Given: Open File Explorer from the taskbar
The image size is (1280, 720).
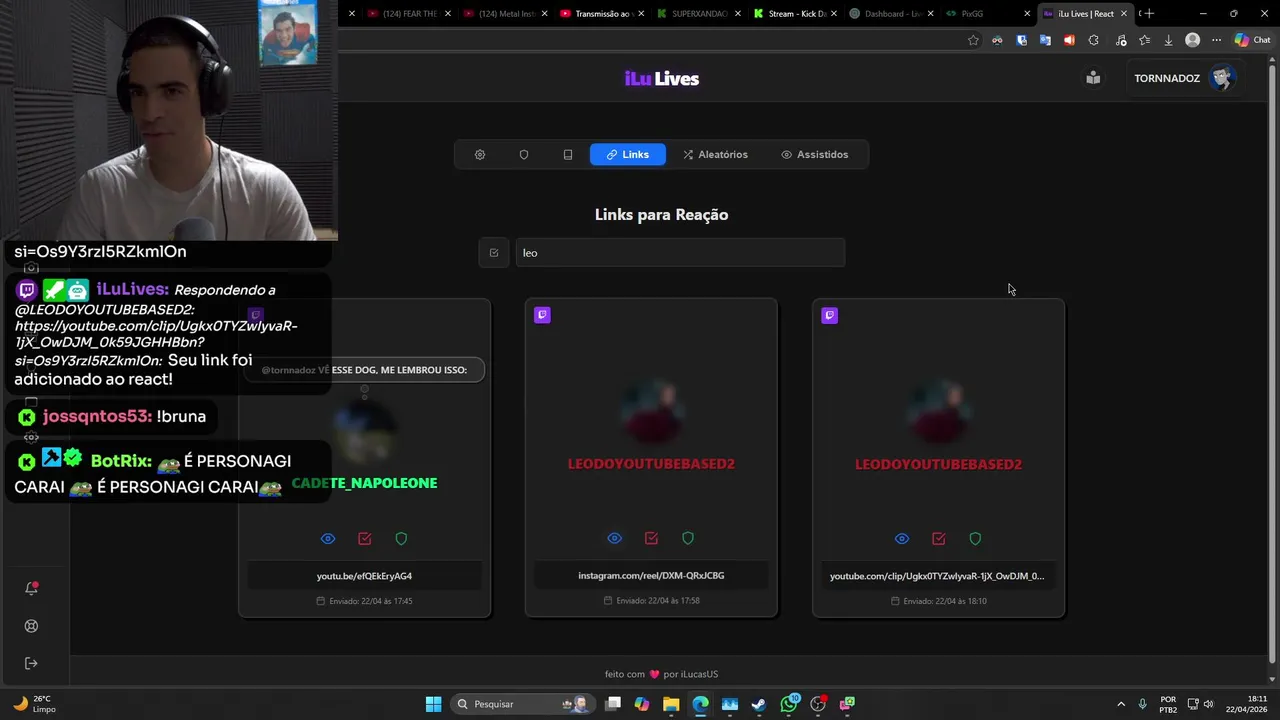Looking at the screenshot, I should tap(671, 704).
